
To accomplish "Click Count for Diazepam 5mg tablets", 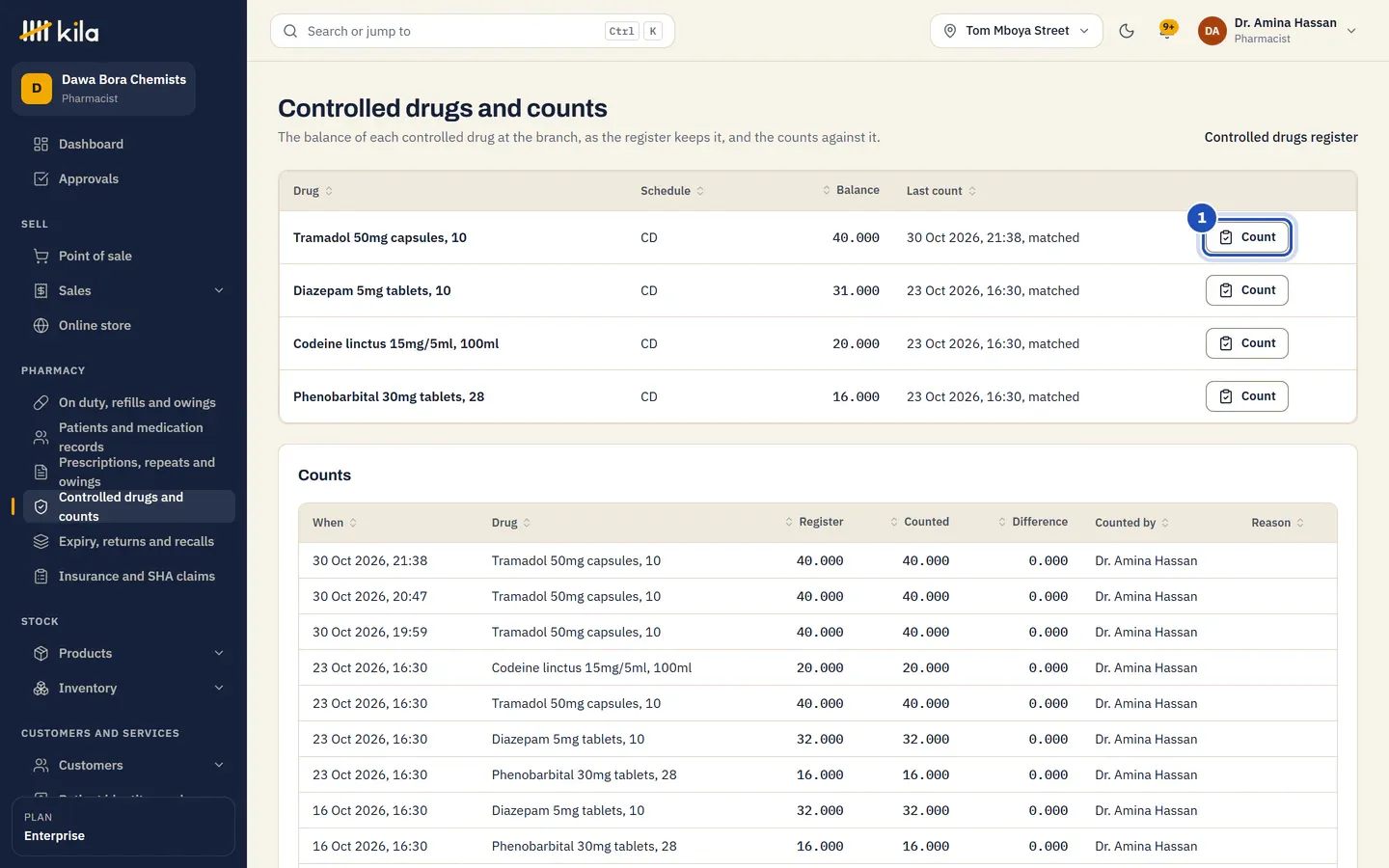I will point(1247,290).
